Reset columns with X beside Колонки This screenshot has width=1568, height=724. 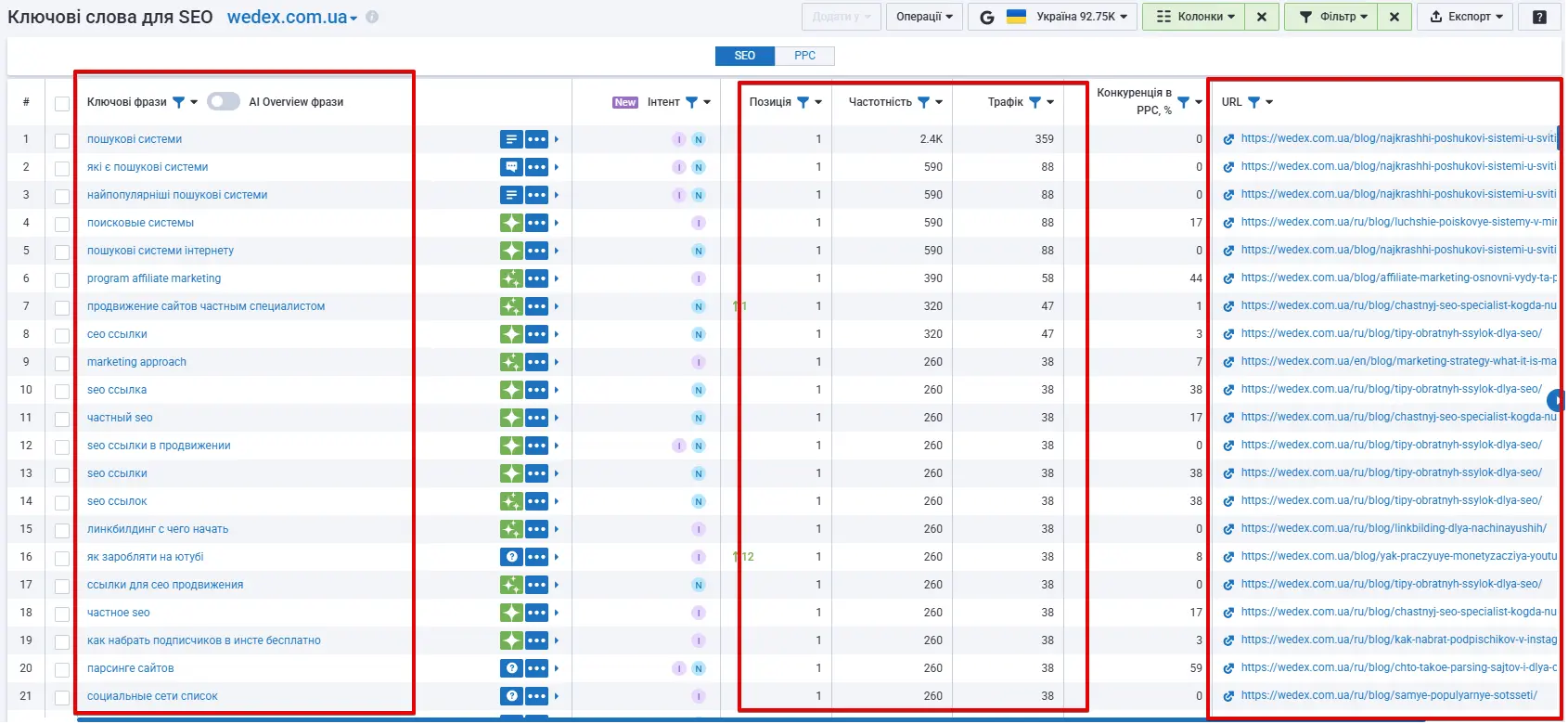click(1262, 17)
